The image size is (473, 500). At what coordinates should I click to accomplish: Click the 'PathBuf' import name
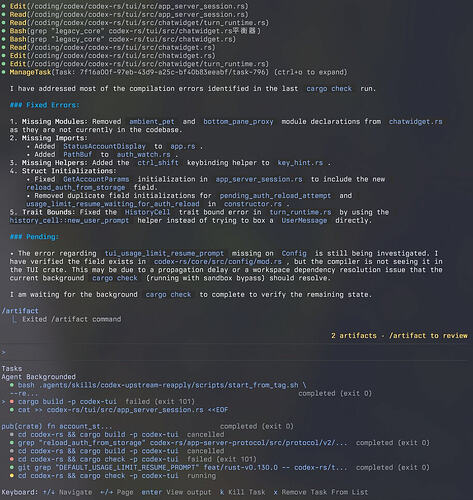pos(78,154)
